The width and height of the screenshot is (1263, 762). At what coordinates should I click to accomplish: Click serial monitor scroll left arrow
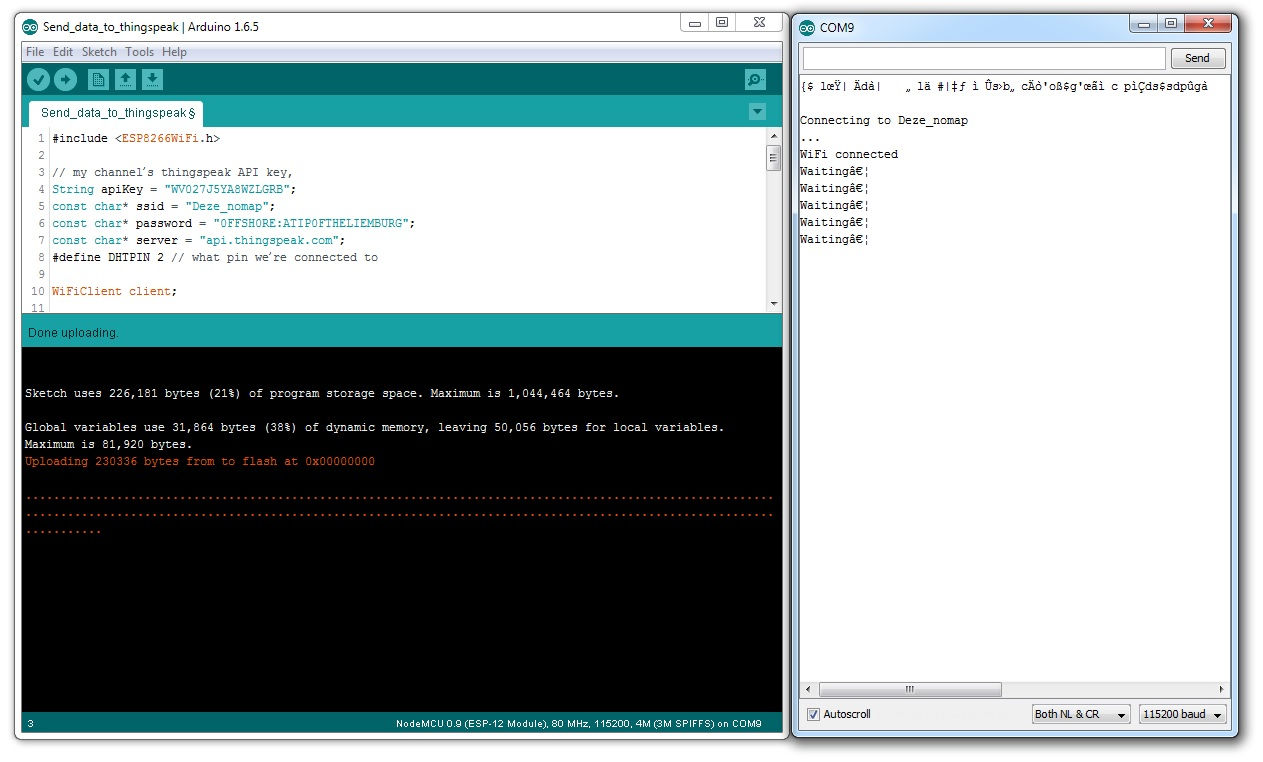pyautogui.click(x=808, y=689)
